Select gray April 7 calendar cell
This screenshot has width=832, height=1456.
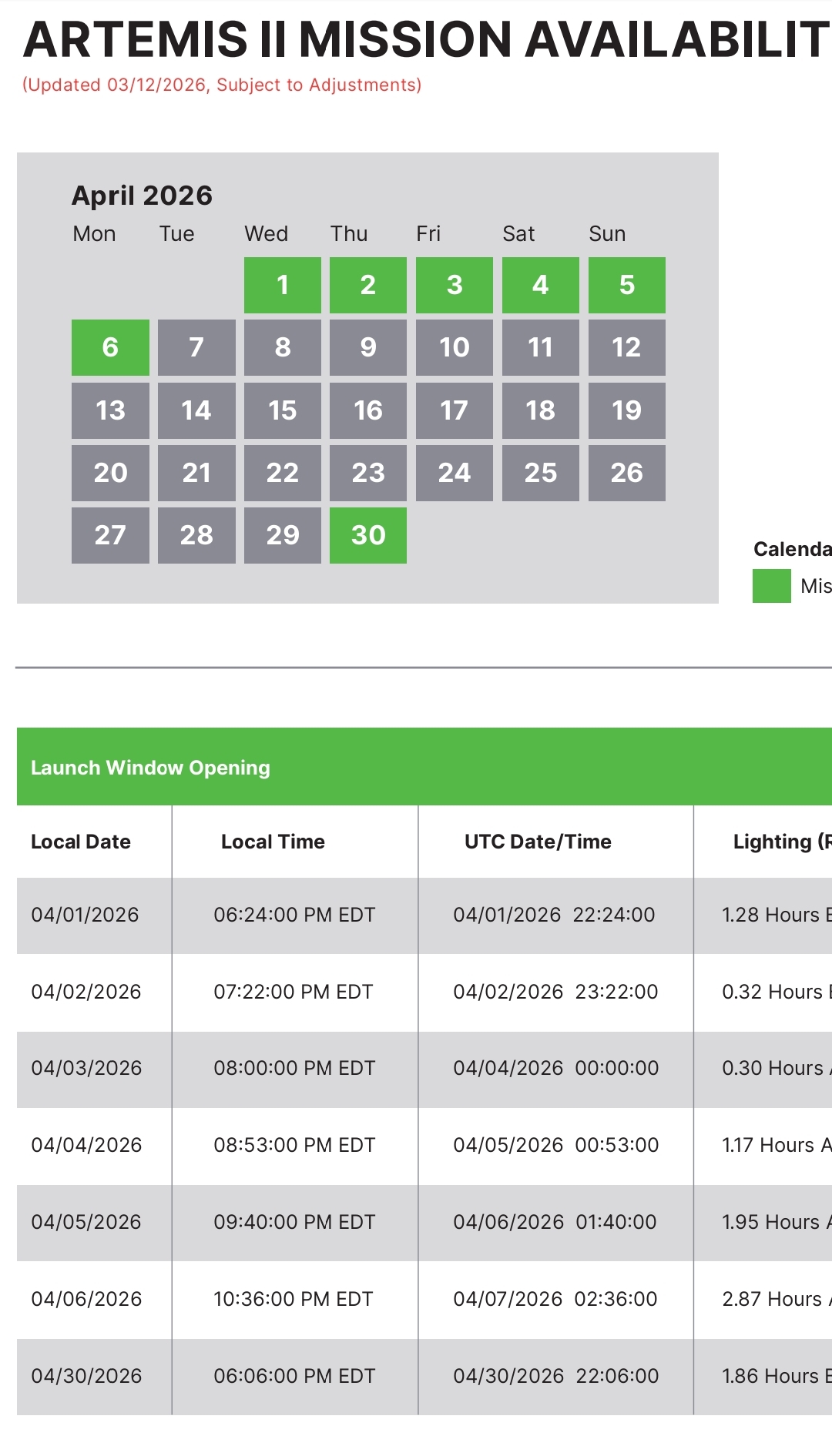(x=196, y=347)
